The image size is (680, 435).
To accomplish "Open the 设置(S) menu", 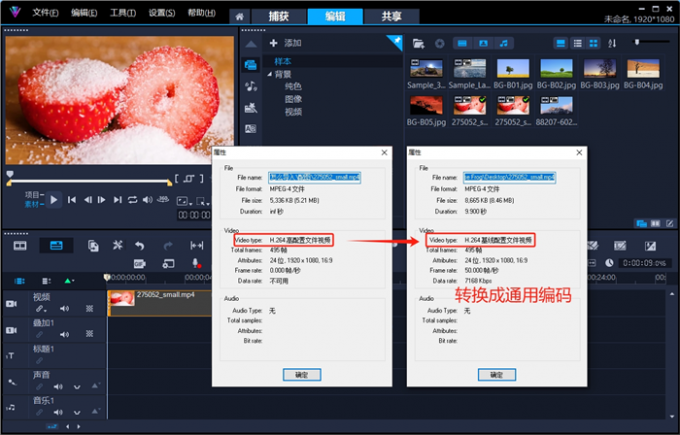I will pyautogui.click(x=162, y=13).
